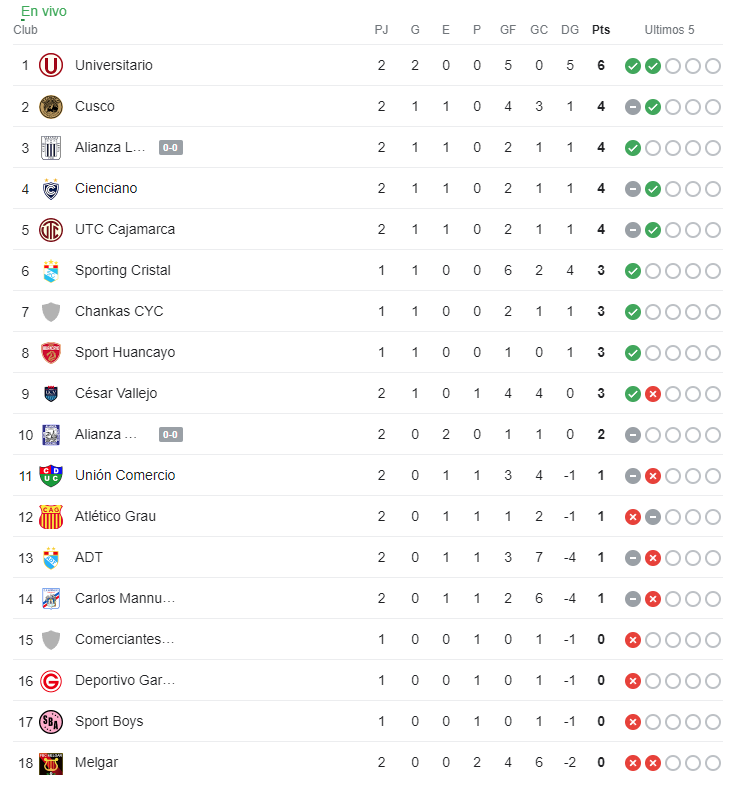The height and width of the screenshot is (788, 739).
Task: Click the Melgar club crest icon
Action: pos(51,762)
